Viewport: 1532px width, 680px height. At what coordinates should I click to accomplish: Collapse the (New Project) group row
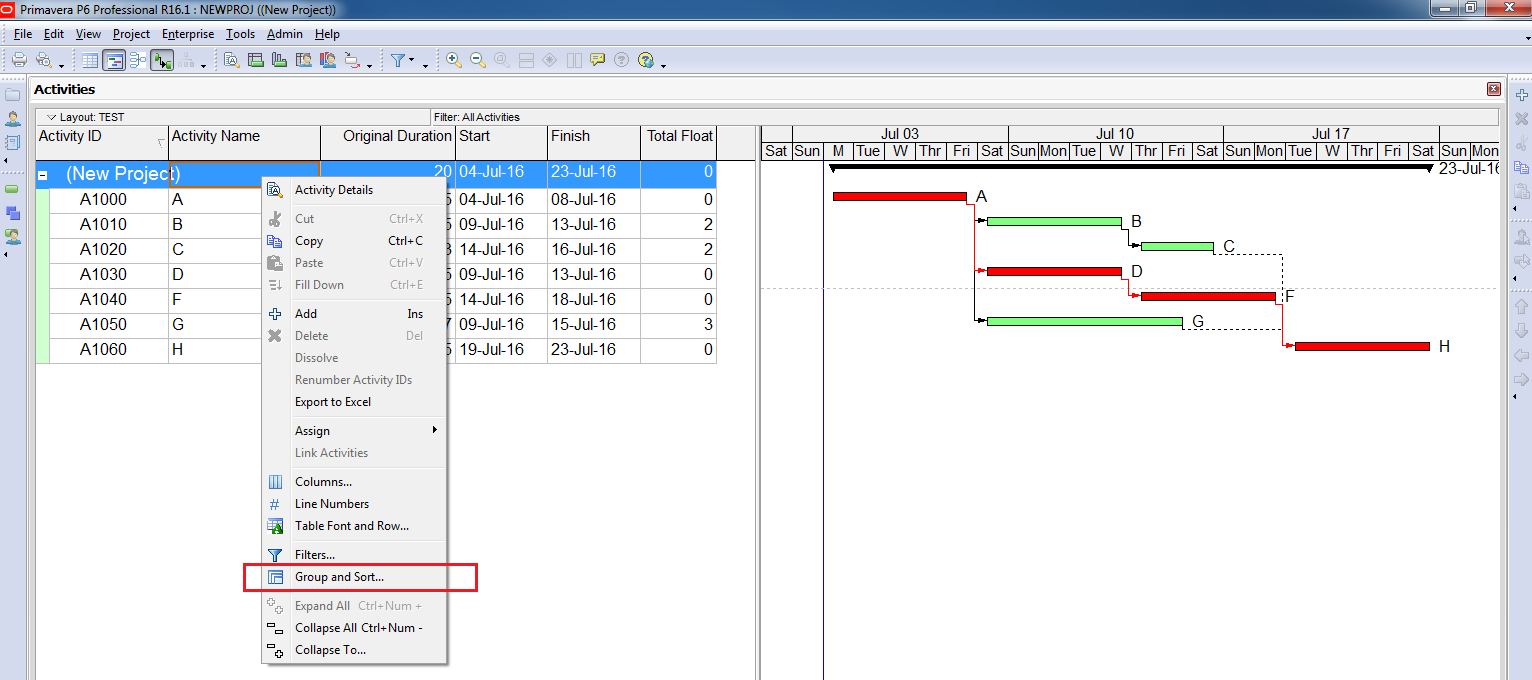43,175
